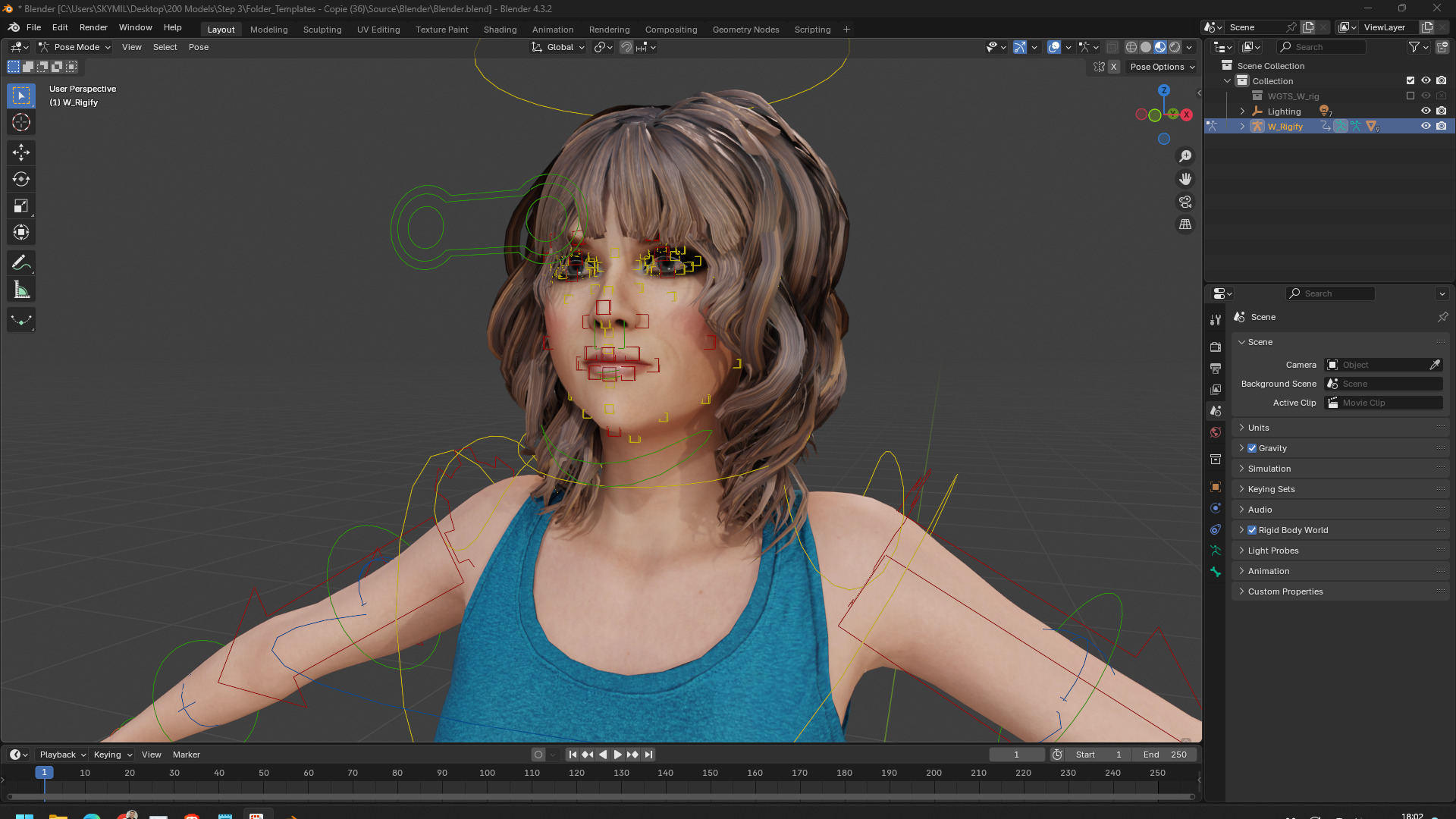The height and width of the screenshot is (819, 1456).
Task: Select the Cursor tool in left toolbar
Action: [x=21, y=122]
